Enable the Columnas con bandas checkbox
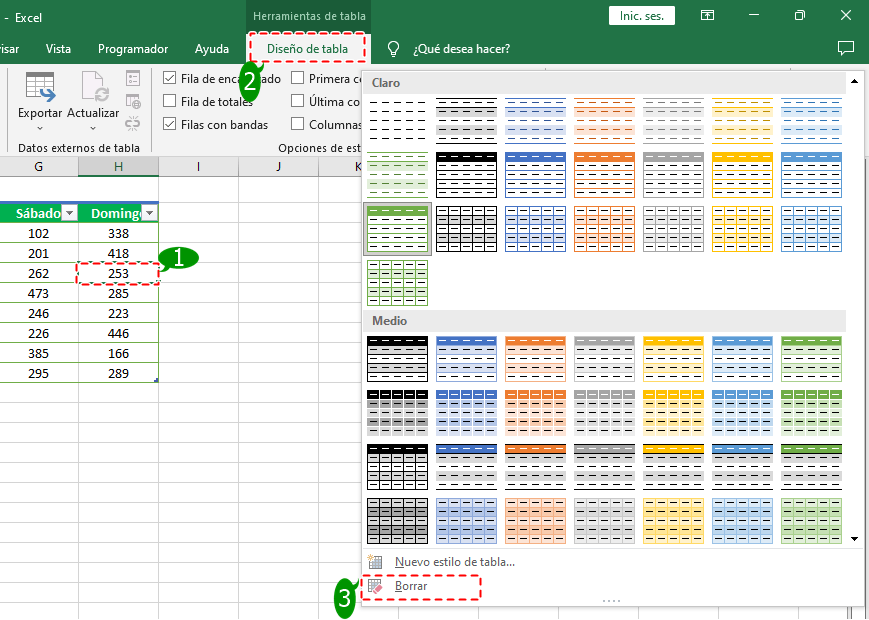 [x=298, y=124]
